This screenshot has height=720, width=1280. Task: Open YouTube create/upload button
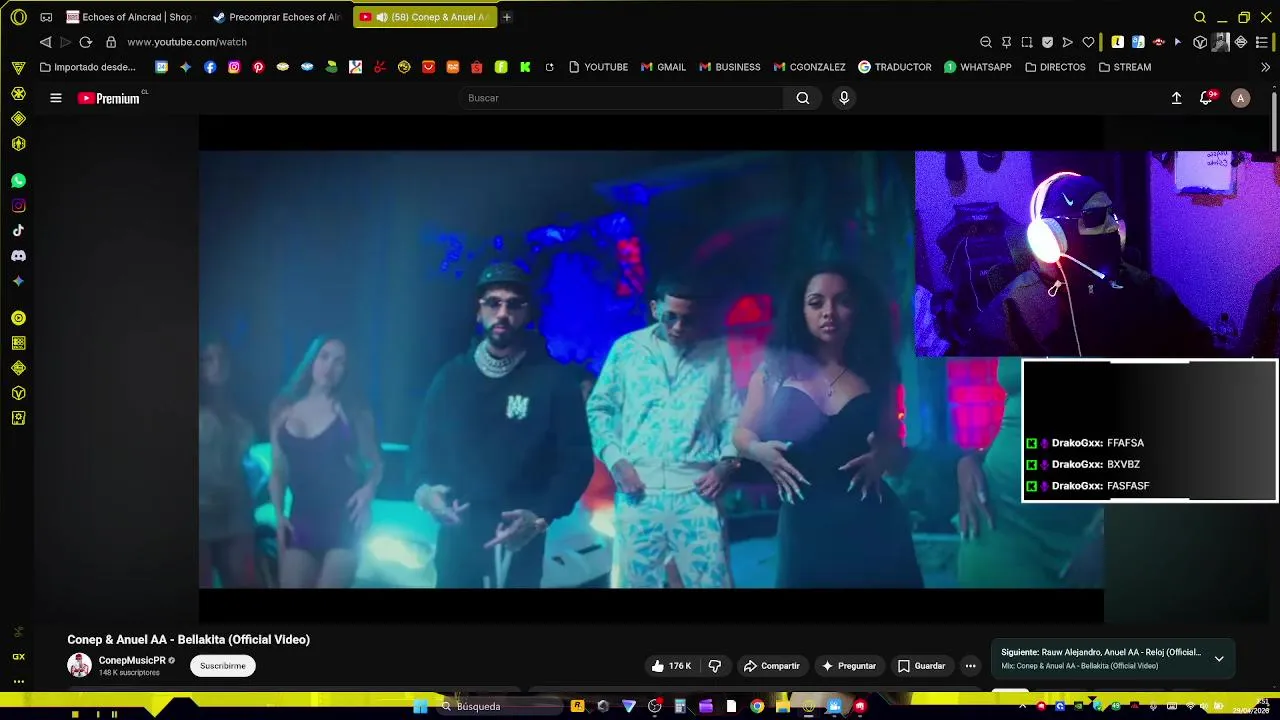[x=1176, y=98]
